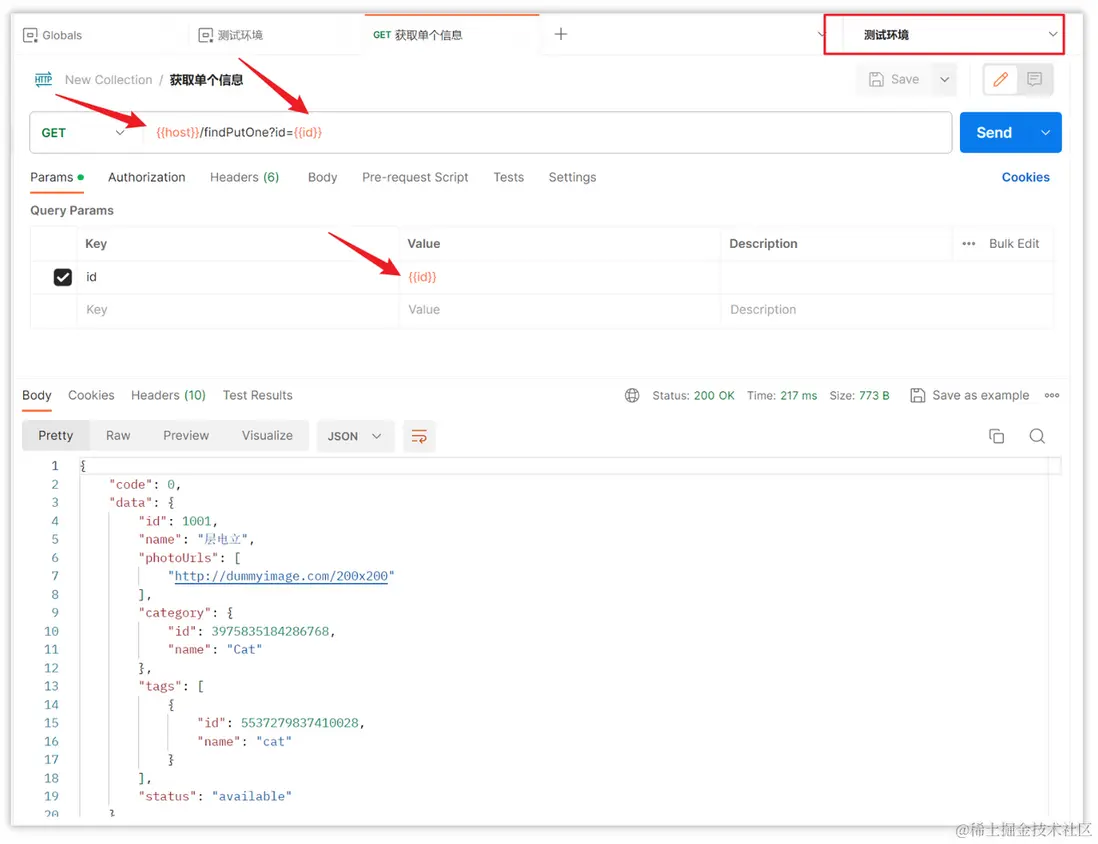The width and height of the screenshot is (1098, 844).
Task: Click the globe network info icon
Action: pos(632,396)
